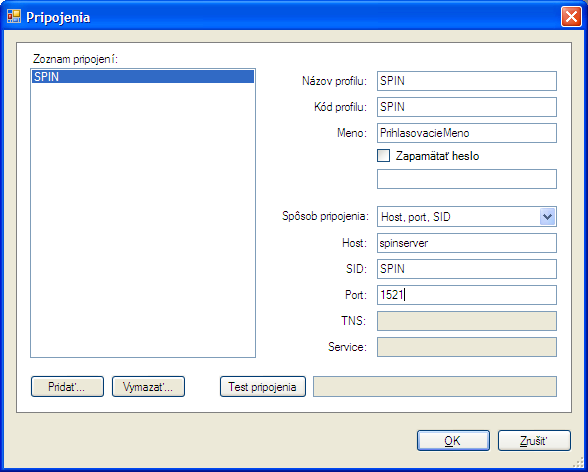Click the Vymazať... button
The image size is (588, 472).
(148, 387)
